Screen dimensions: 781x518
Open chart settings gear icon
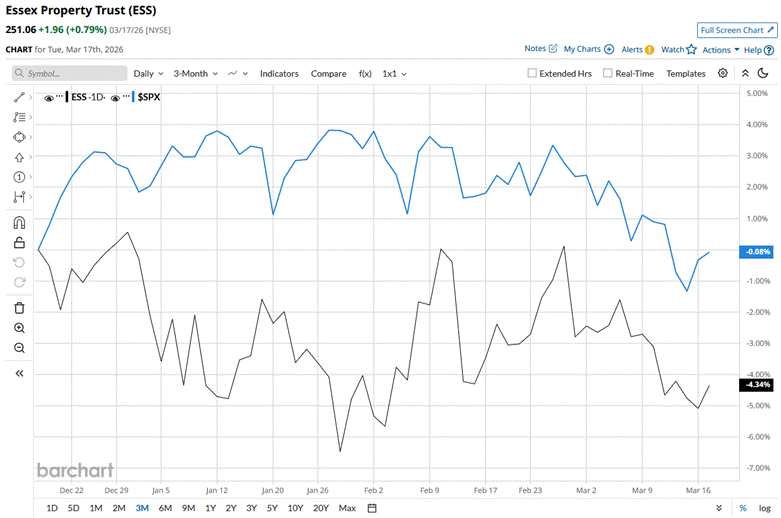pyautogui.click(x=723, y=73)
